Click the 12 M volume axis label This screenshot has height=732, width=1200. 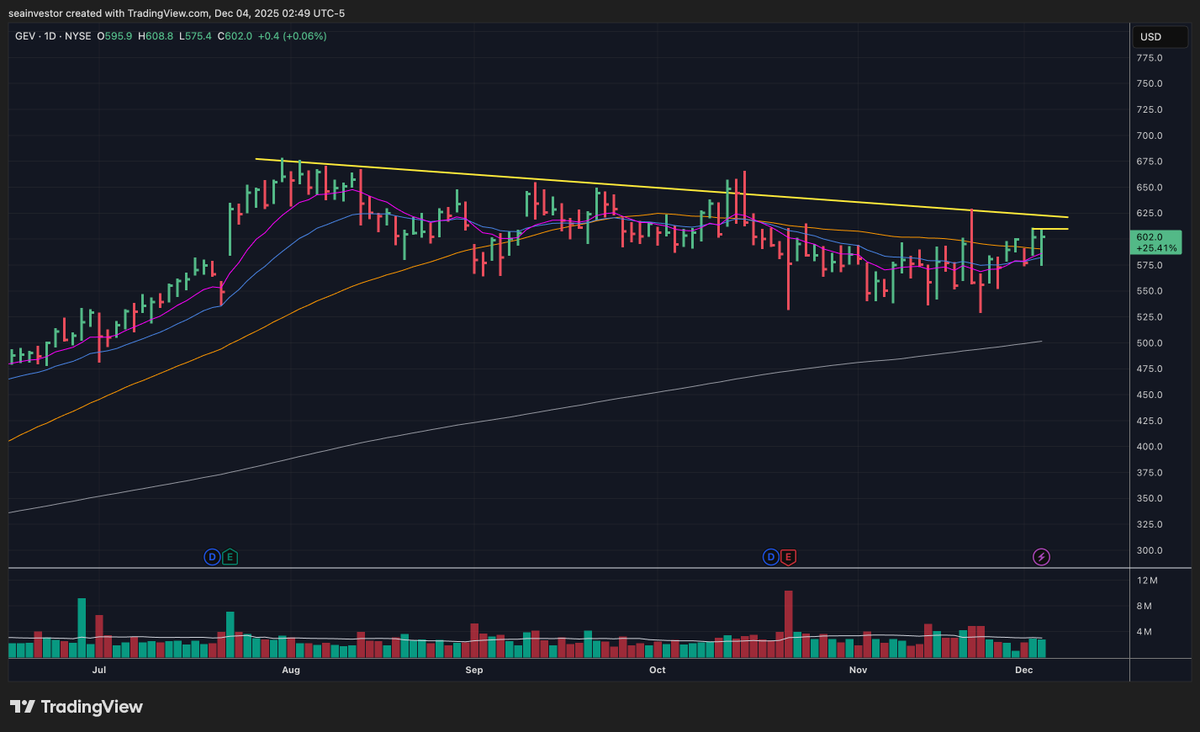pos(1146,581)
